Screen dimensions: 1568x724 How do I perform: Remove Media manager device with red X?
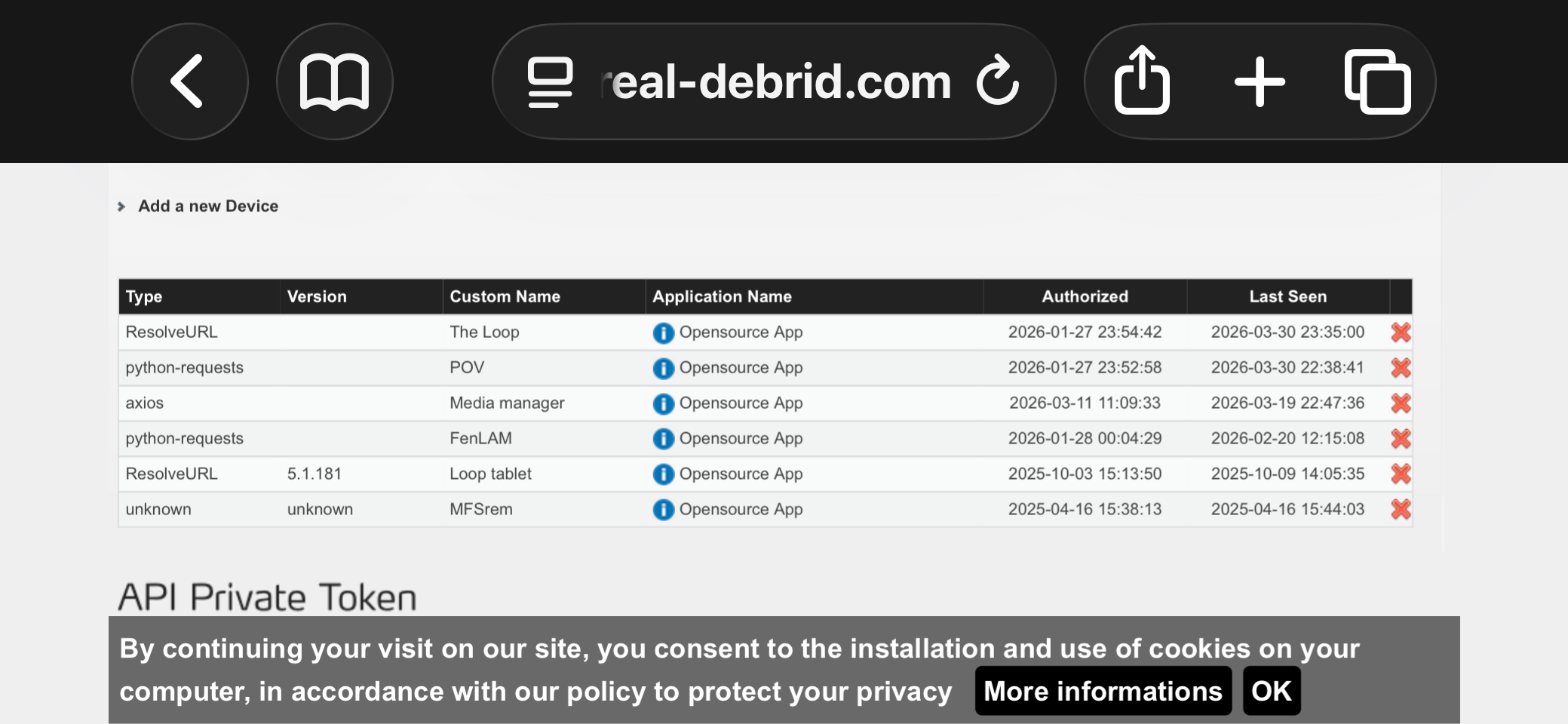pos(1401,403)
